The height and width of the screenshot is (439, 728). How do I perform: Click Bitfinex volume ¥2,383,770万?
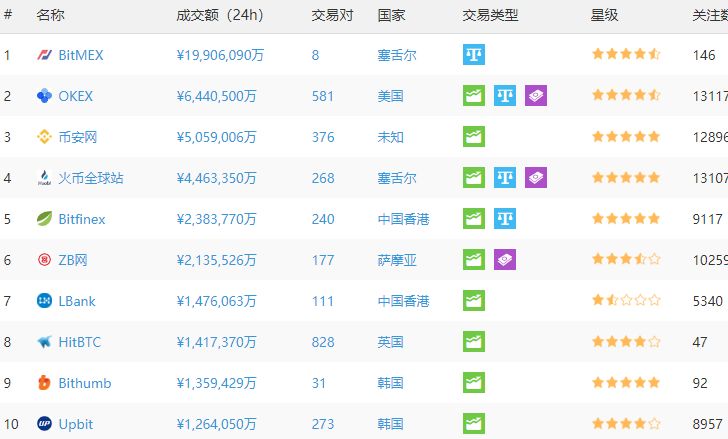click(216, 219)
